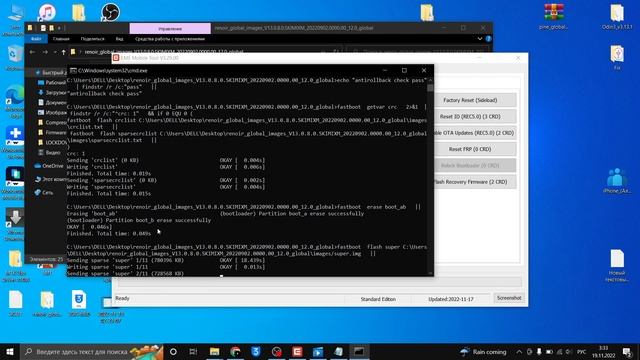
Task: Navigate back in File Explorer
Action: tap(32, 52)
